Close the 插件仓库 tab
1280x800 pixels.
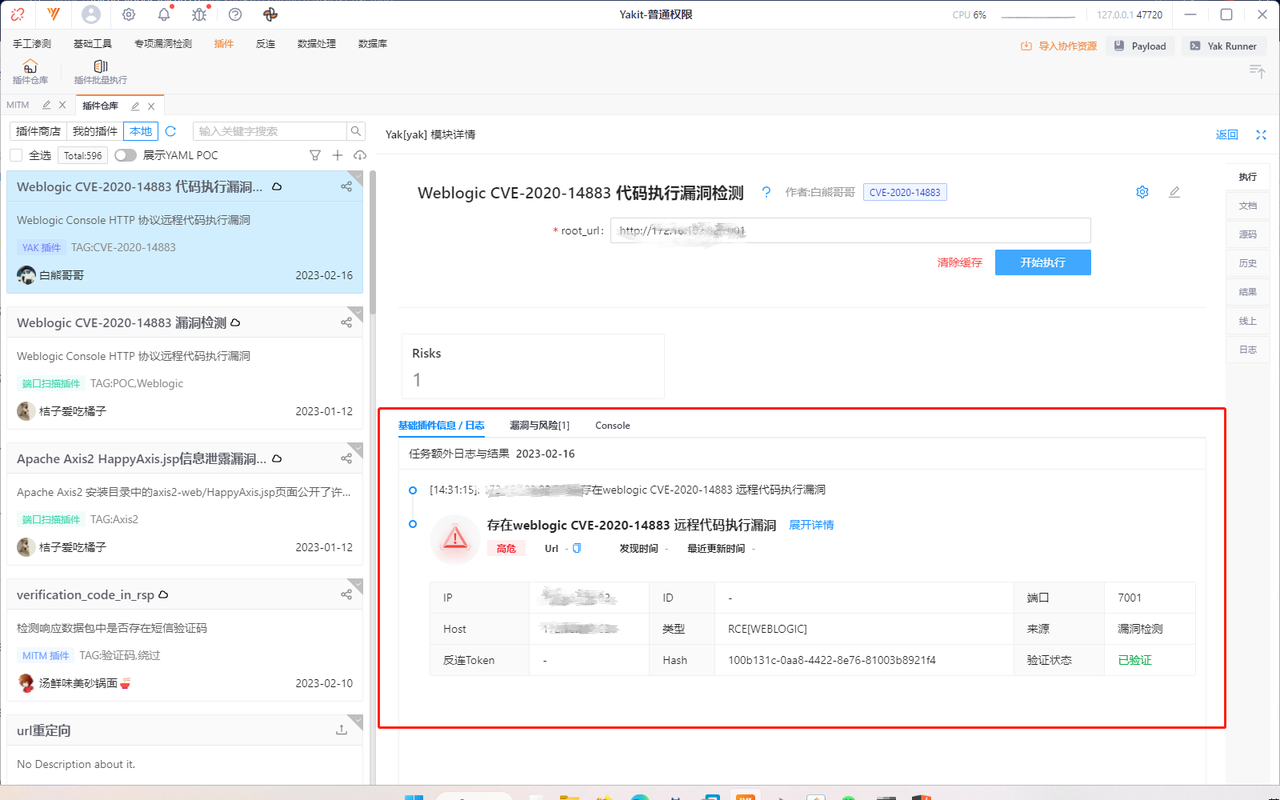[151, 106]
